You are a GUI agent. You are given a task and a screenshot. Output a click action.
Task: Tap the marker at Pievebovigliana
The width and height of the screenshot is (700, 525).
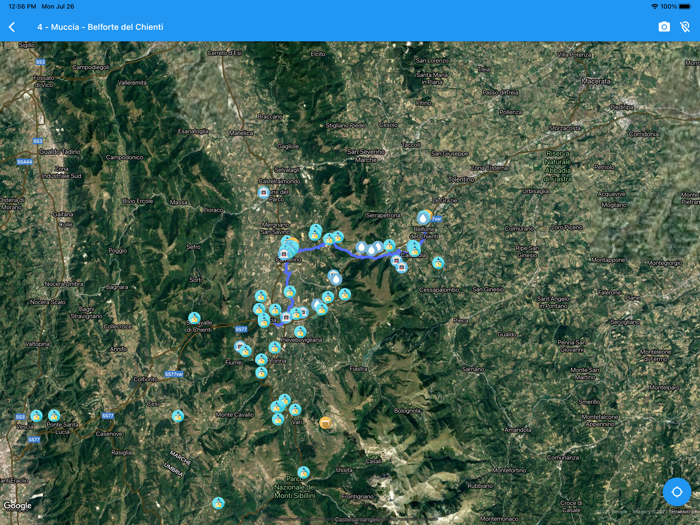[300, 331]
